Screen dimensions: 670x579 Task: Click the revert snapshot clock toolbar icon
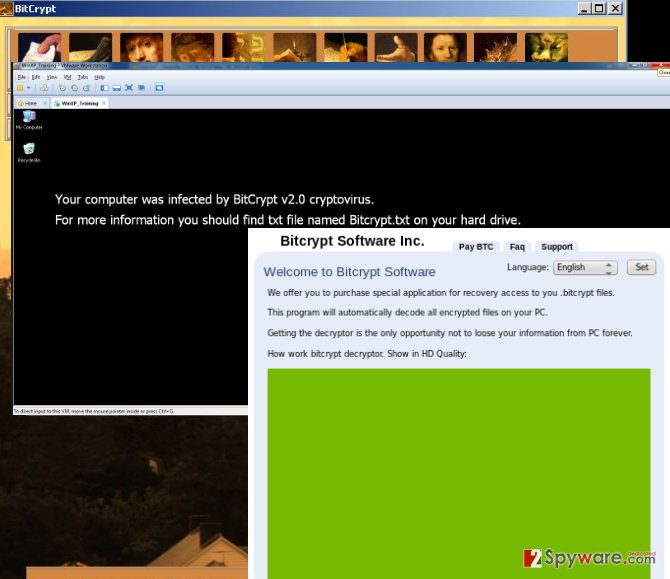coord(74,88)
